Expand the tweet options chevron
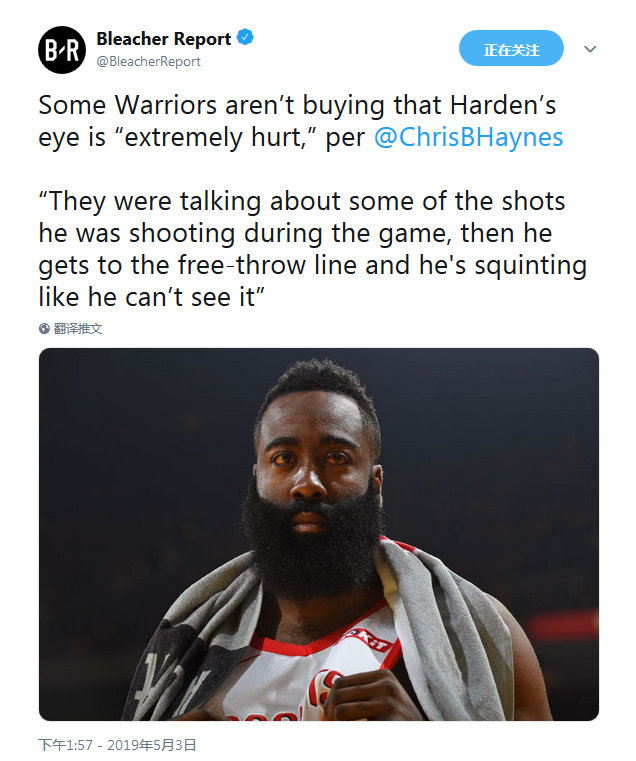Screen dimensions: 636x761 [x=589, y=49]
